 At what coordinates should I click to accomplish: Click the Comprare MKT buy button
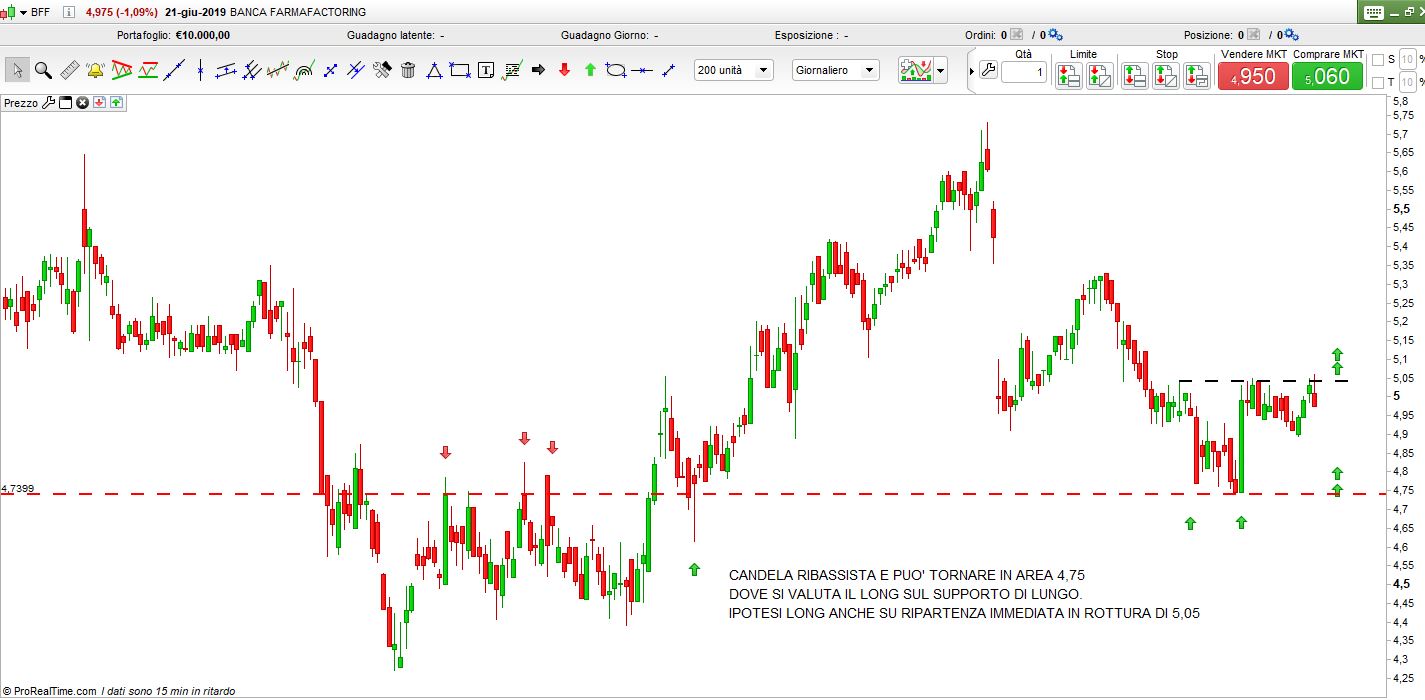click(1327, 76)
